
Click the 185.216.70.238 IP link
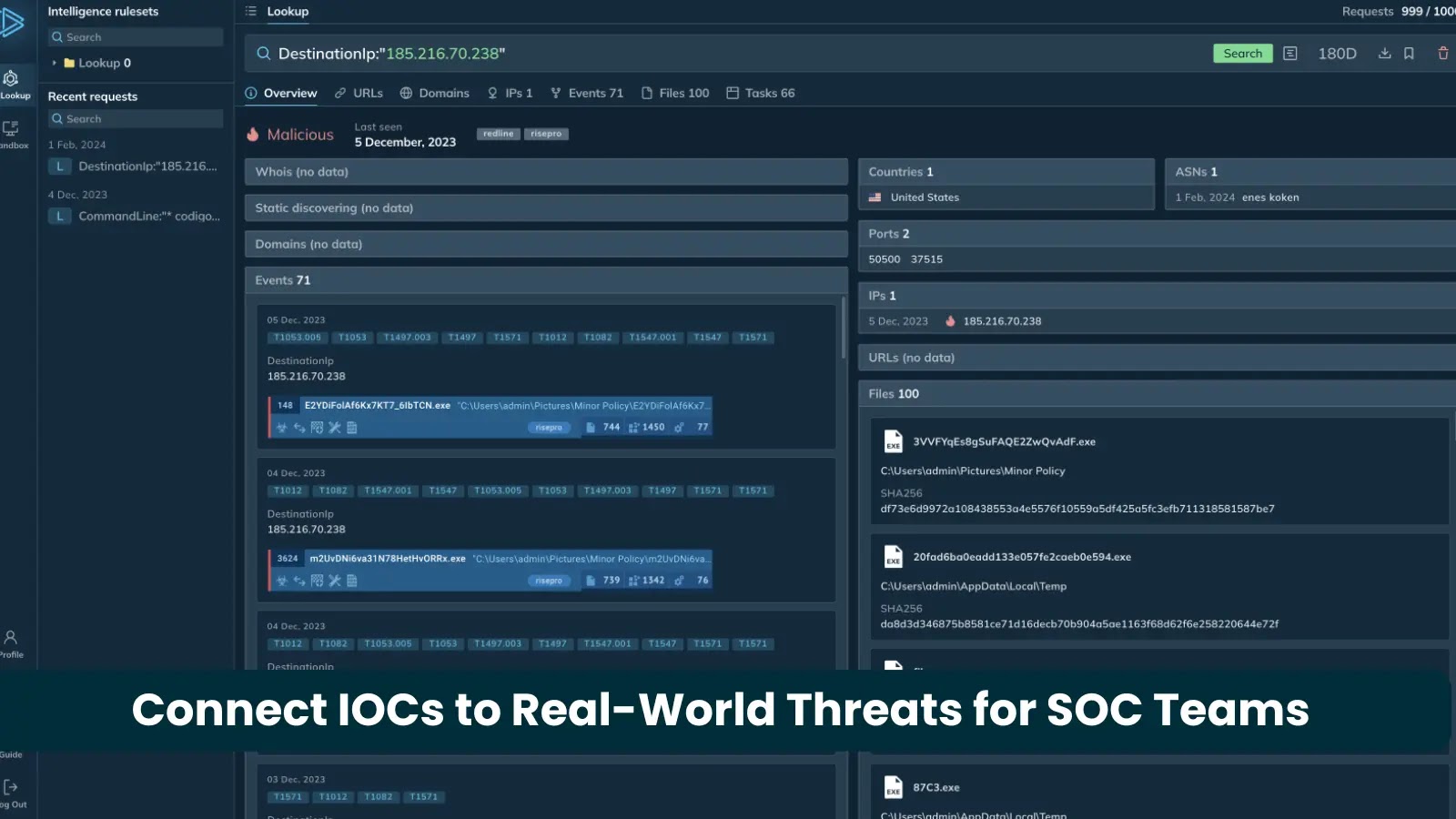(x=1001, y=320)
